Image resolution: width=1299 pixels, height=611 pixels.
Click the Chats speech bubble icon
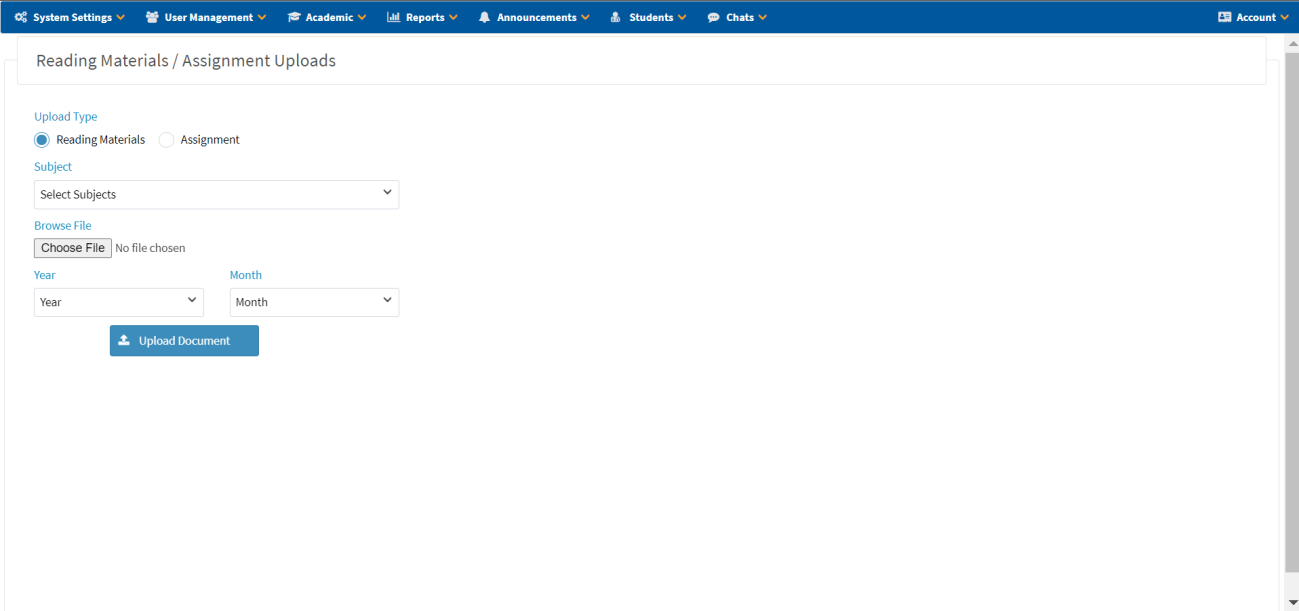[713, 17]
